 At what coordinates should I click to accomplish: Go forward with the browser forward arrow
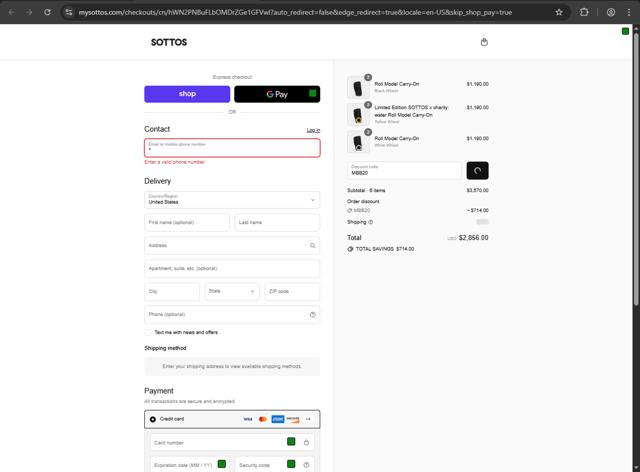point(29,12)
